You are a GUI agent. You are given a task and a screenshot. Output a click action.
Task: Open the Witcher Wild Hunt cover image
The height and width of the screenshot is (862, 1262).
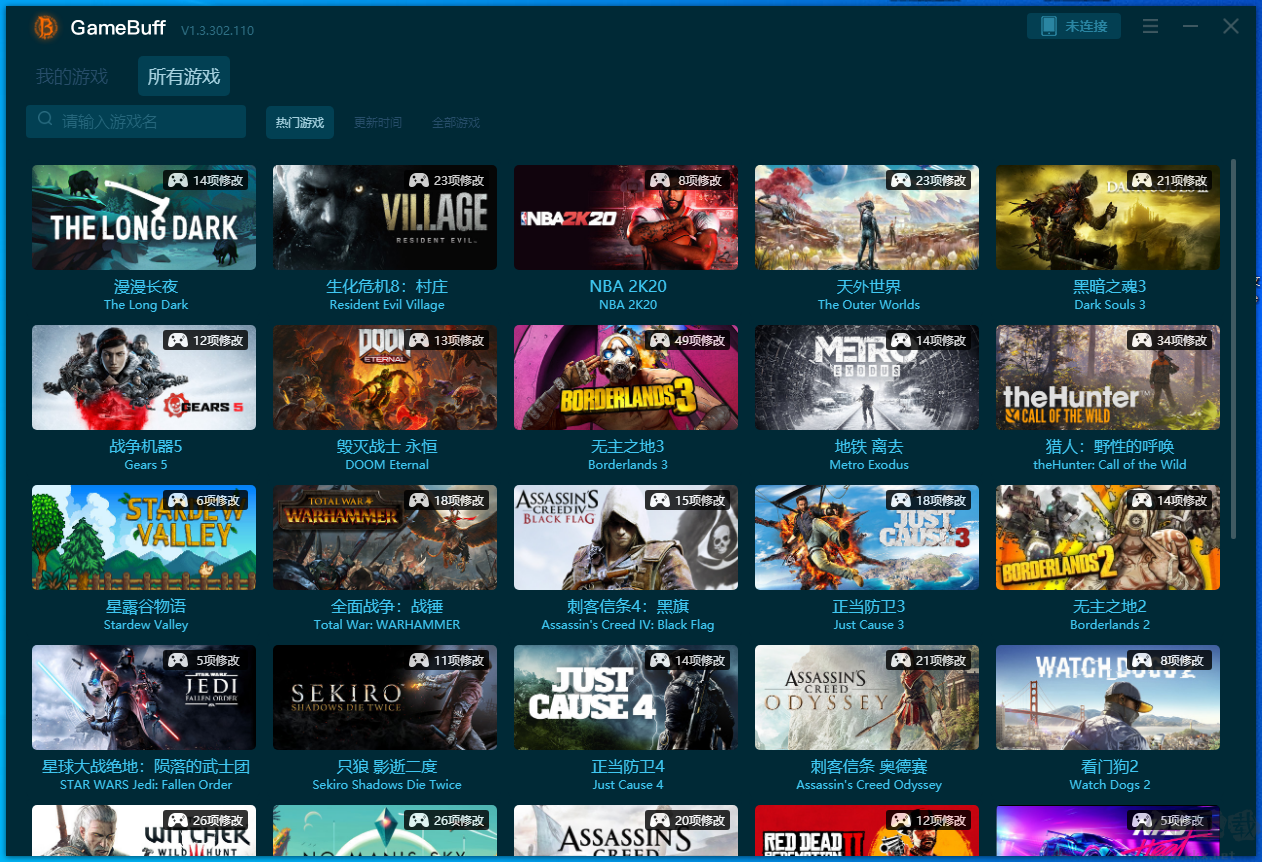click(x=144, y=830)
